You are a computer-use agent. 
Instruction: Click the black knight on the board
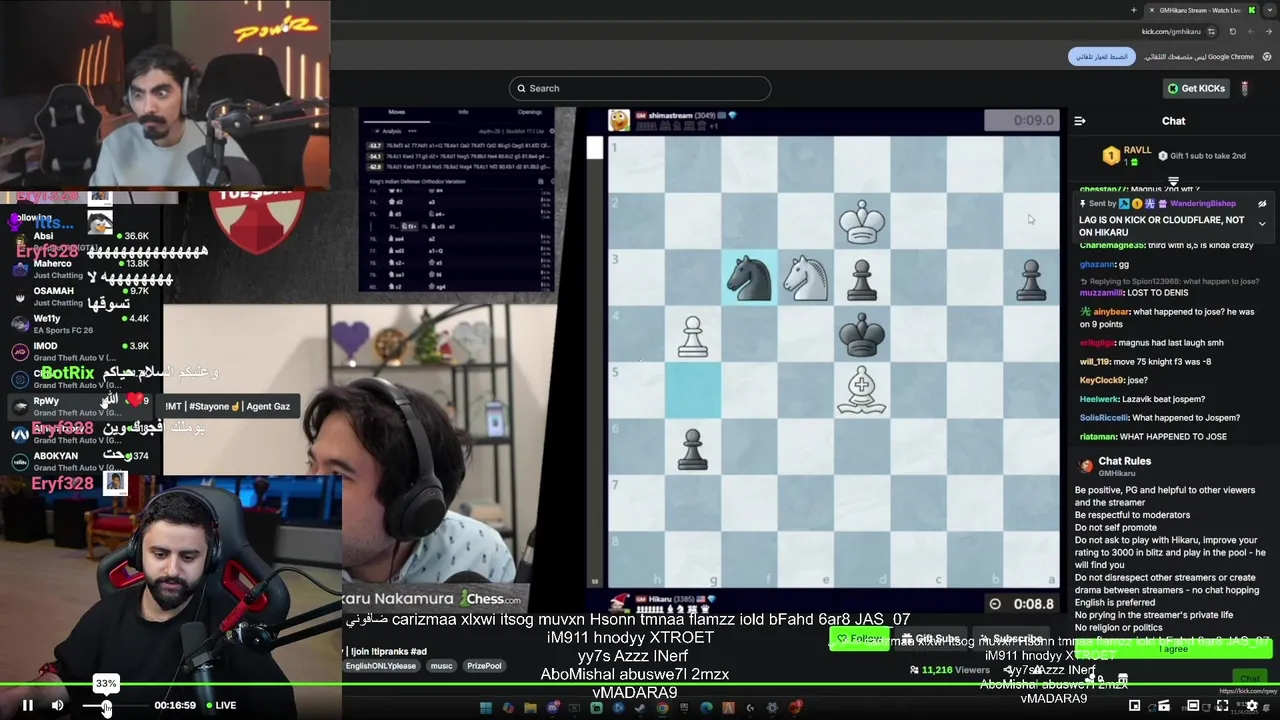coord(749,277)
